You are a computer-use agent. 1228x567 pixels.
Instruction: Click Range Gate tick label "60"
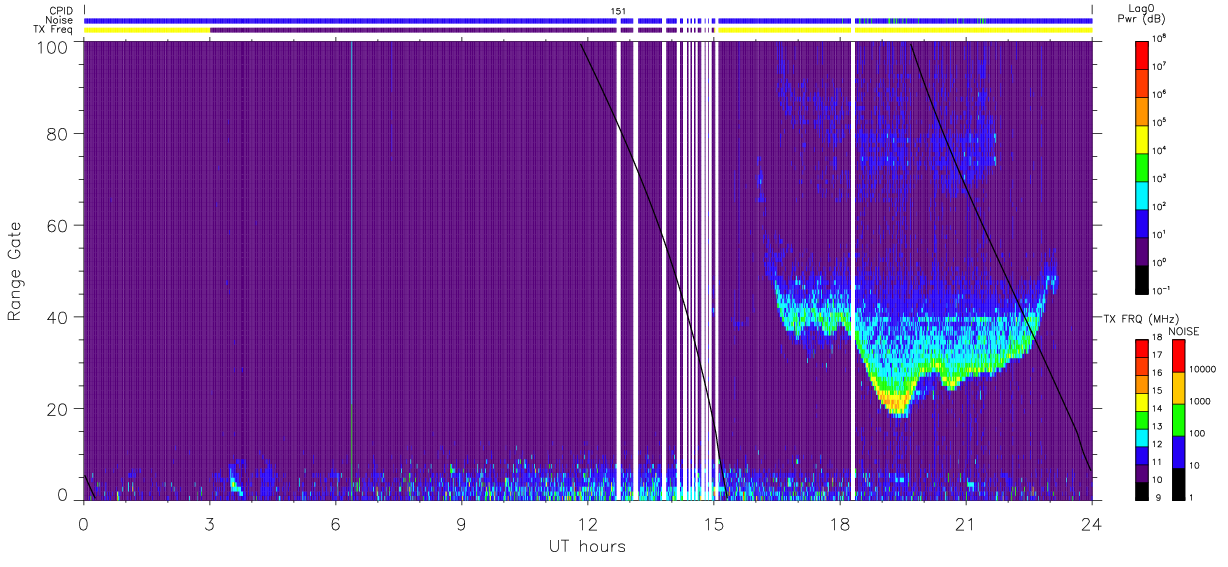click(x=58, y=225)
